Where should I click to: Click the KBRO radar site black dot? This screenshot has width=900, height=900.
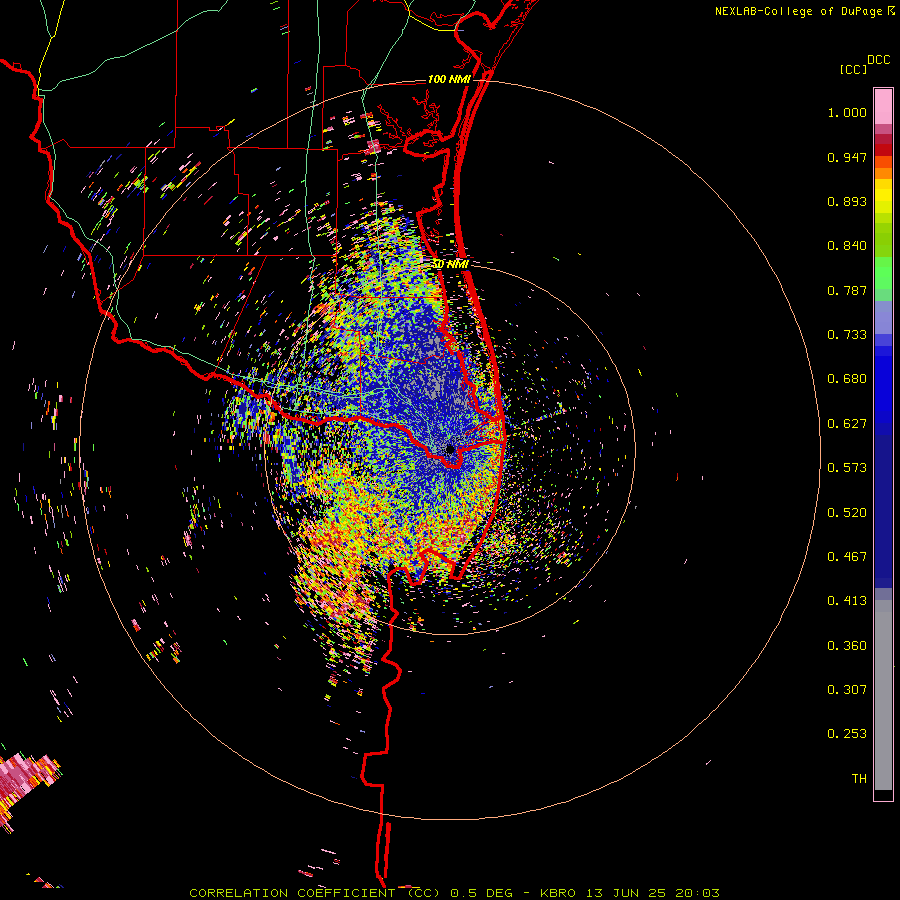[x=450, y=449]
